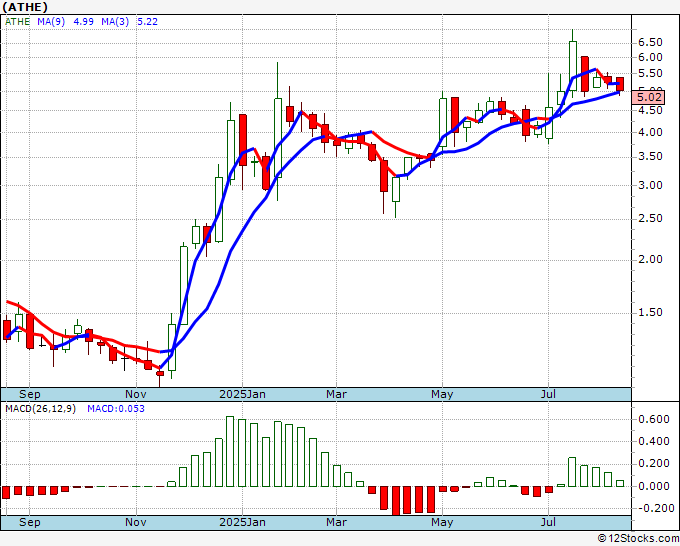Click 2025Jan on the MACD panel date axis
This screenshot has width=680, height=546.
click(242, 522)
